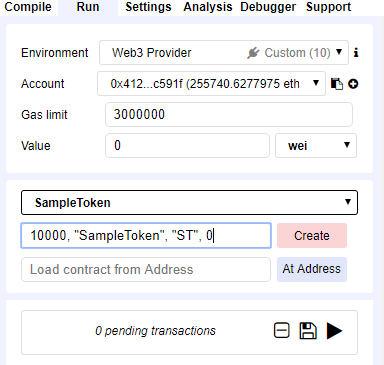Click the At Address button
Image resolution: width=384 pixels, height=365 pixels.
pyautogui.click(x=312, y=269)
